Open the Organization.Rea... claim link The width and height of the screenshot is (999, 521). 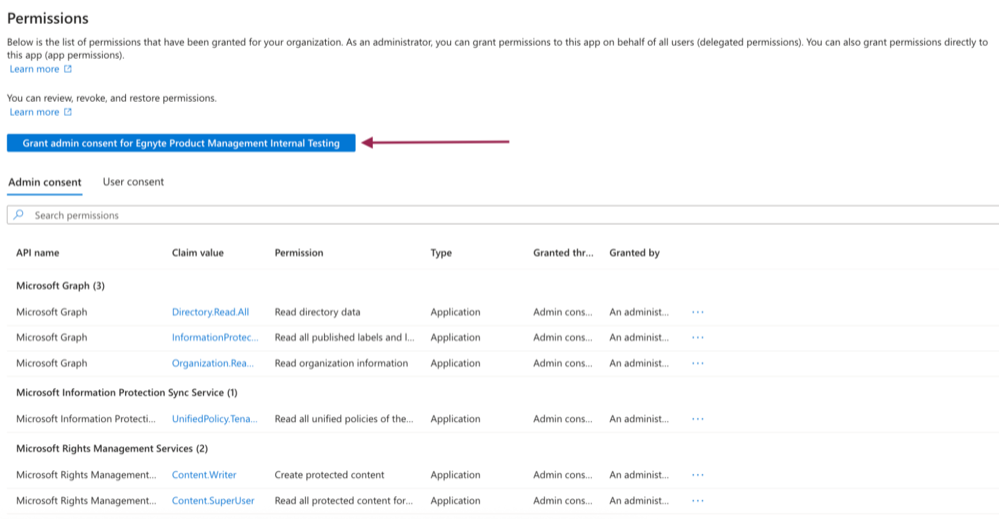coord(213,363)
